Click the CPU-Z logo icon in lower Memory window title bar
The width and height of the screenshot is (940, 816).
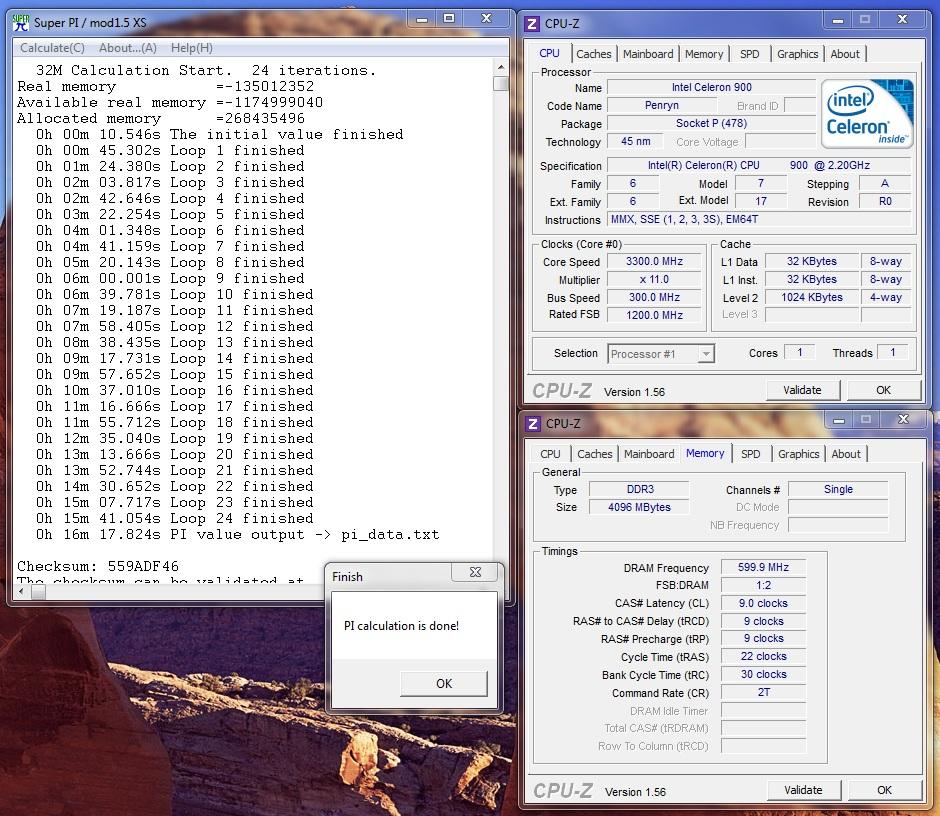(x=532, y=424)
